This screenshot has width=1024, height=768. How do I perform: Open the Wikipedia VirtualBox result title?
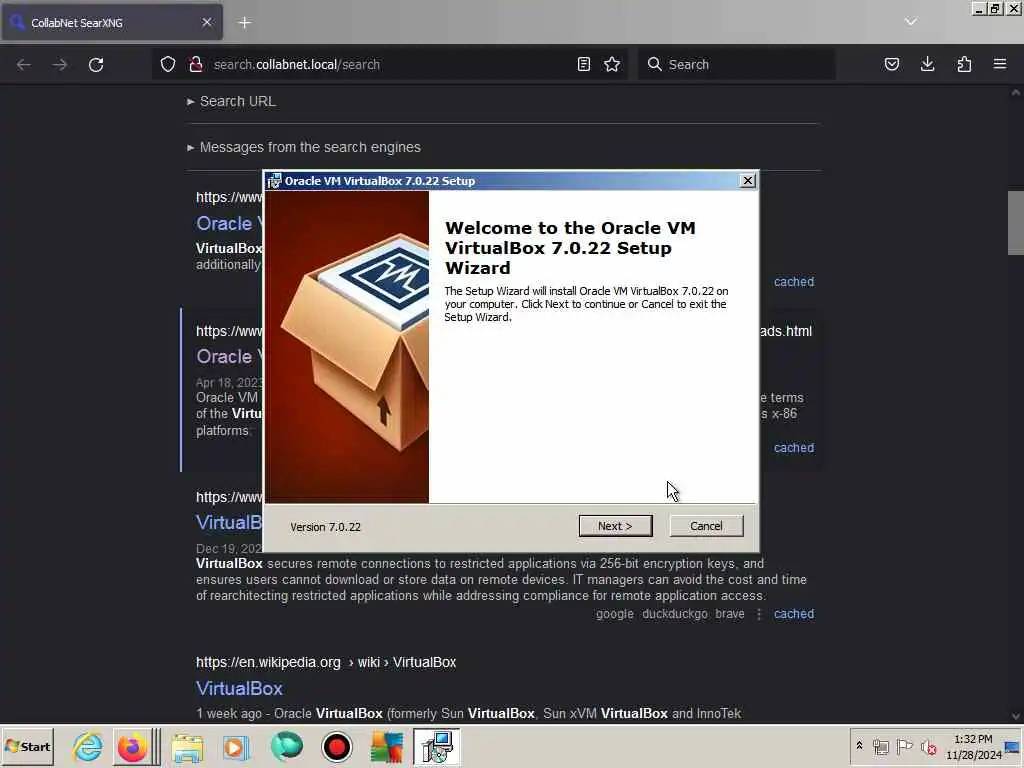click(239, 688)
